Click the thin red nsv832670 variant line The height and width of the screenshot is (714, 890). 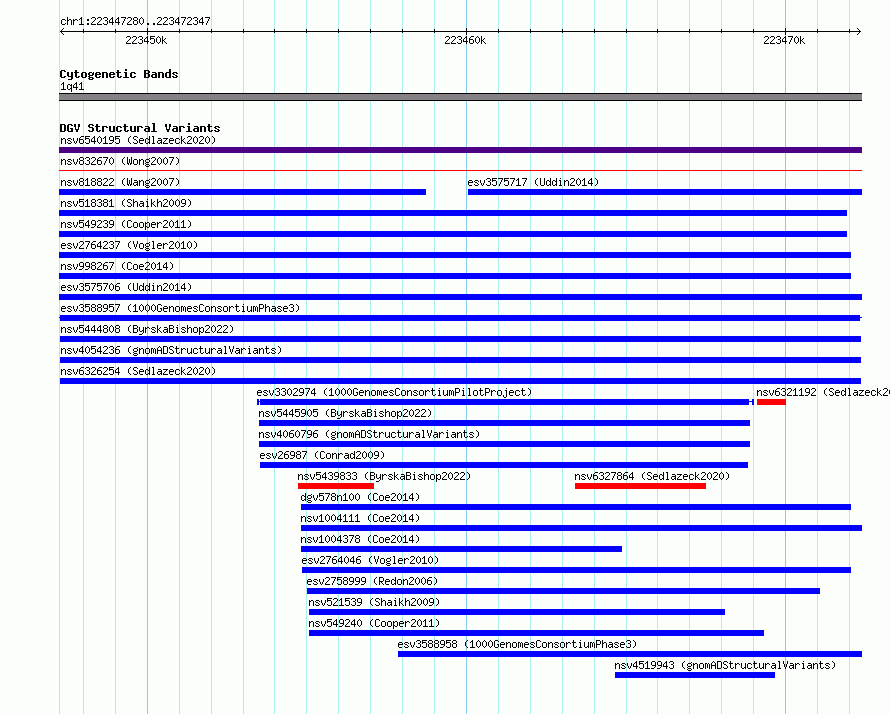tap(460, 170)
